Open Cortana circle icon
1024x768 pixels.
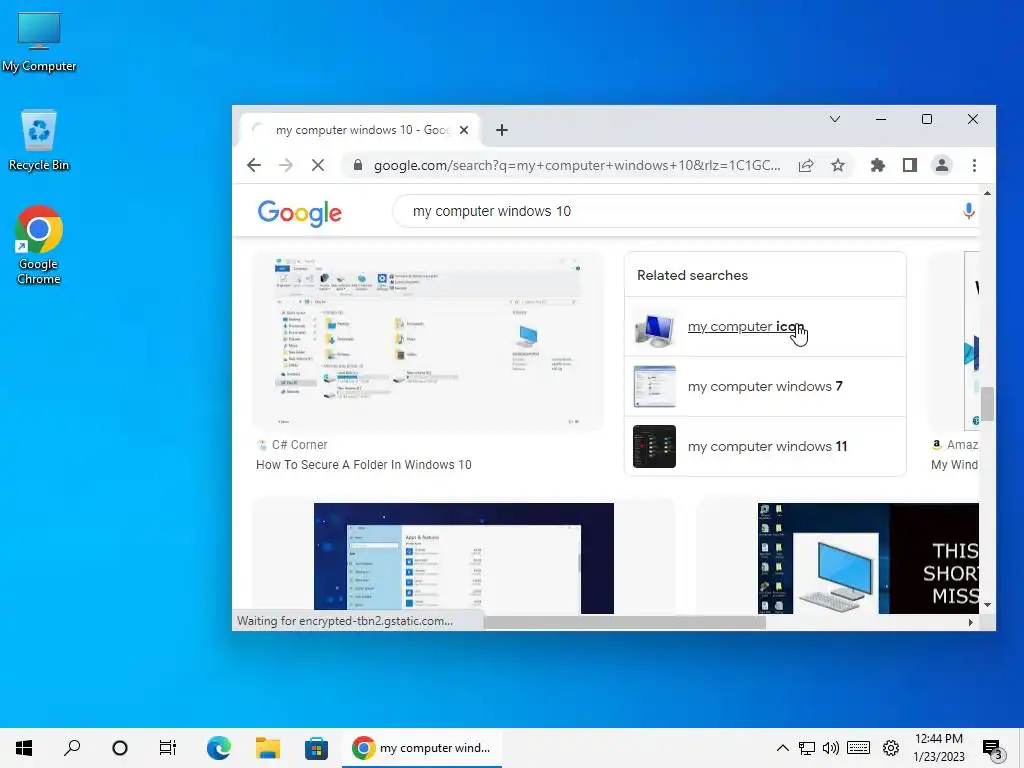coord(120,748)
